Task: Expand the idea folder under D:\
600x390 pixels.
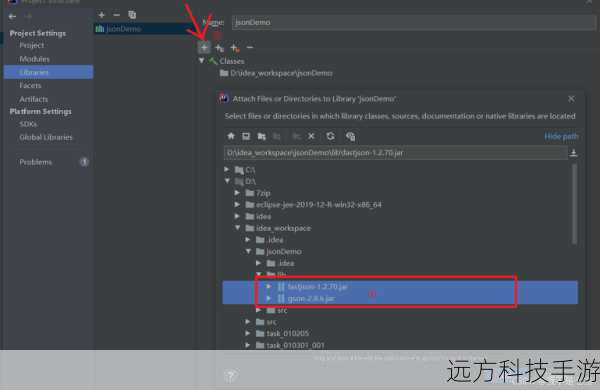Action: (237, 216)
